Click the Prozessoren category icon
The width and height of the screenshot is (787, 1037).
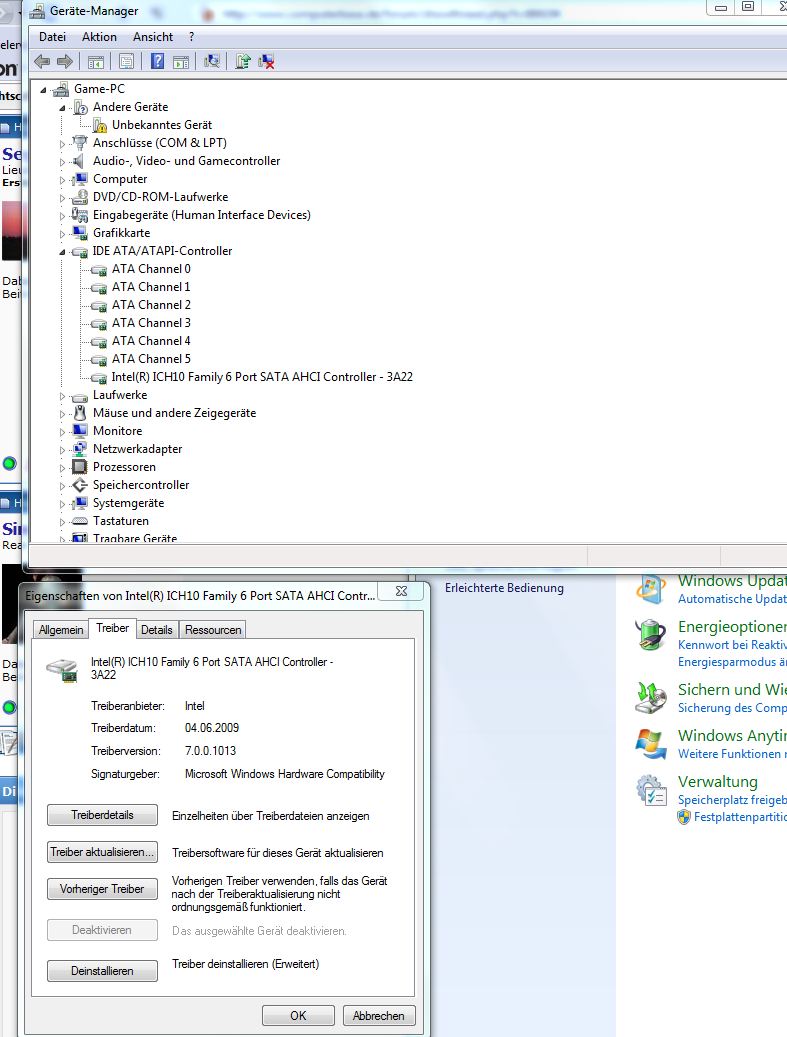point(80,467)
